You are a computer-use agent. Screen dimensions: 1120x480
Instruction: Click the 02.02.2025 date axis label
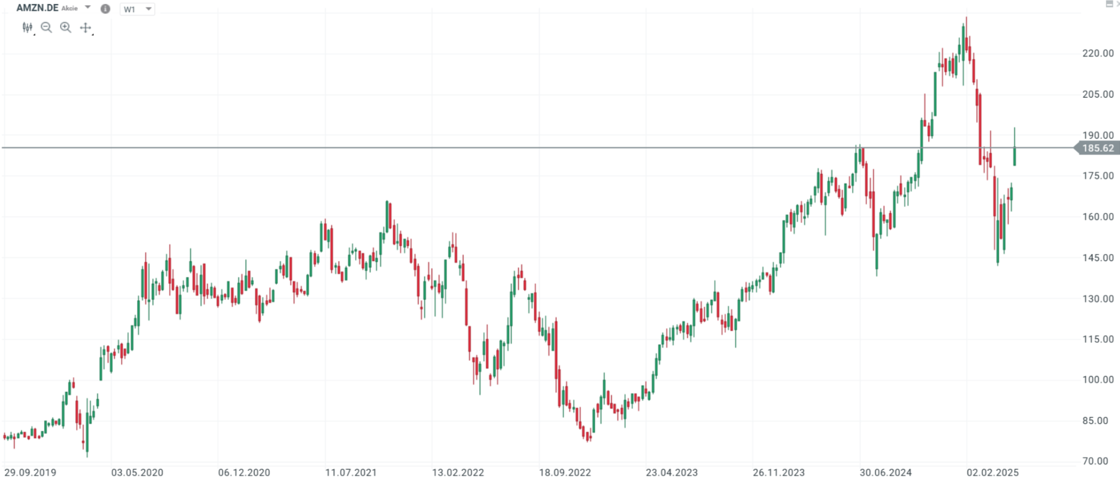(x=990, y=471)
